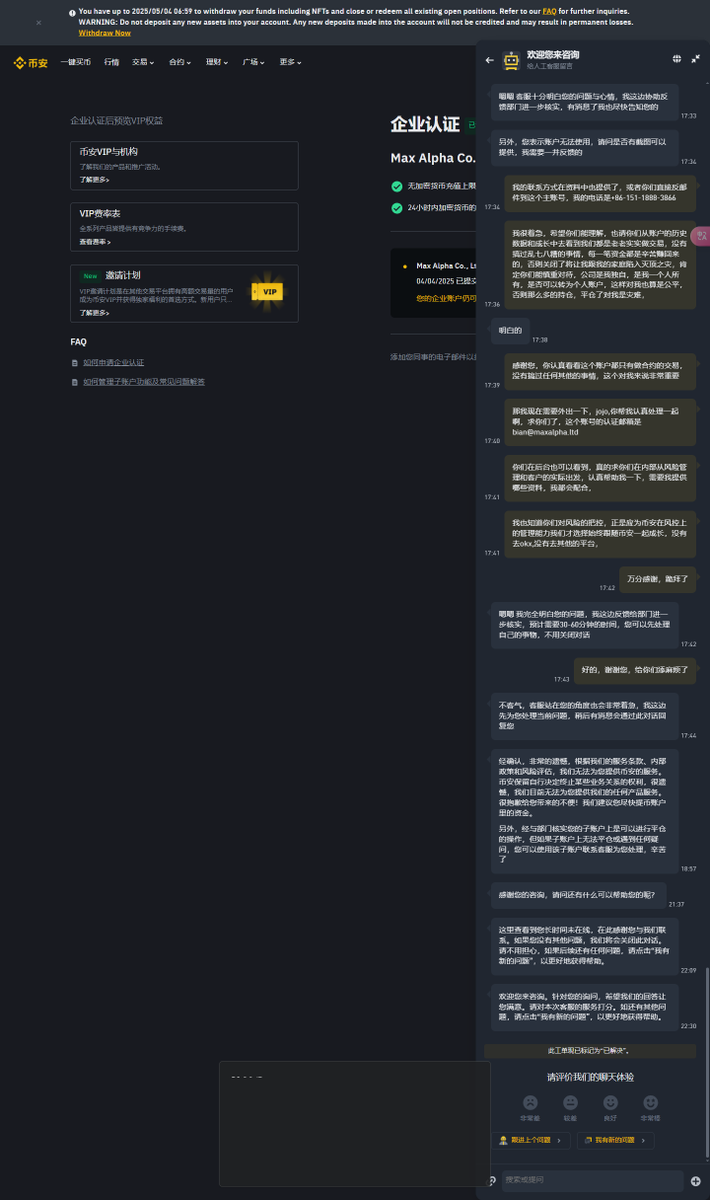
Task: Open the 一键买币 nav item
Action: pyautogui.click(x=75, y=62)
